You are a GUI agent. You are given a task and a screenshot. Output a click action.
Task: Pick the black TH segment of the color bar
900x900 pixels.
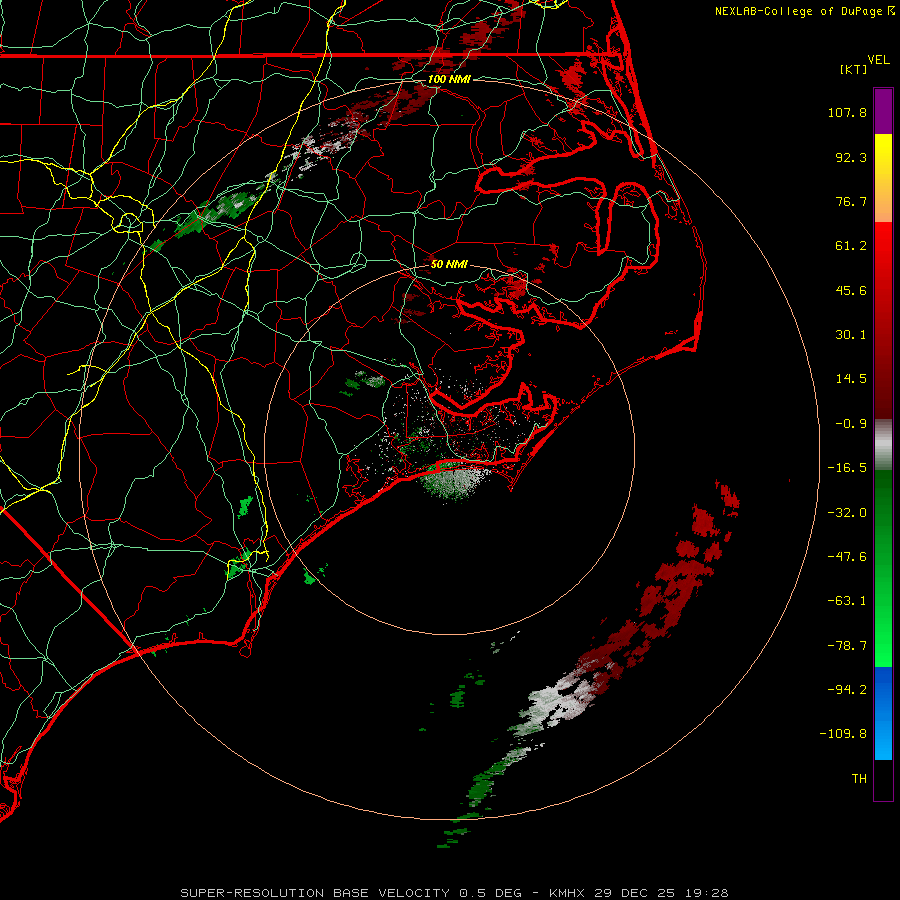883,779
